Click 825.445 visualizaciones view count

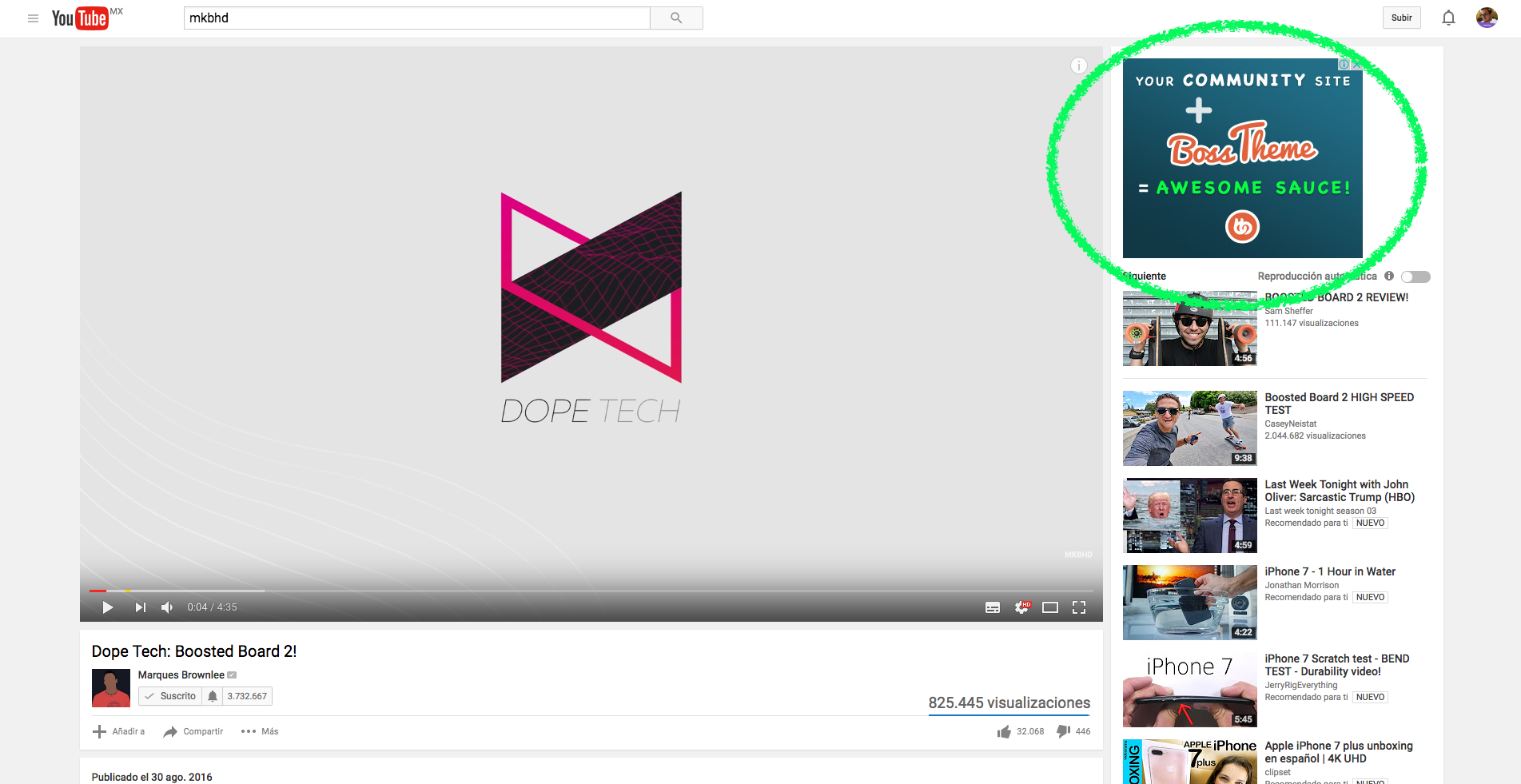[x=1009, y=703]
